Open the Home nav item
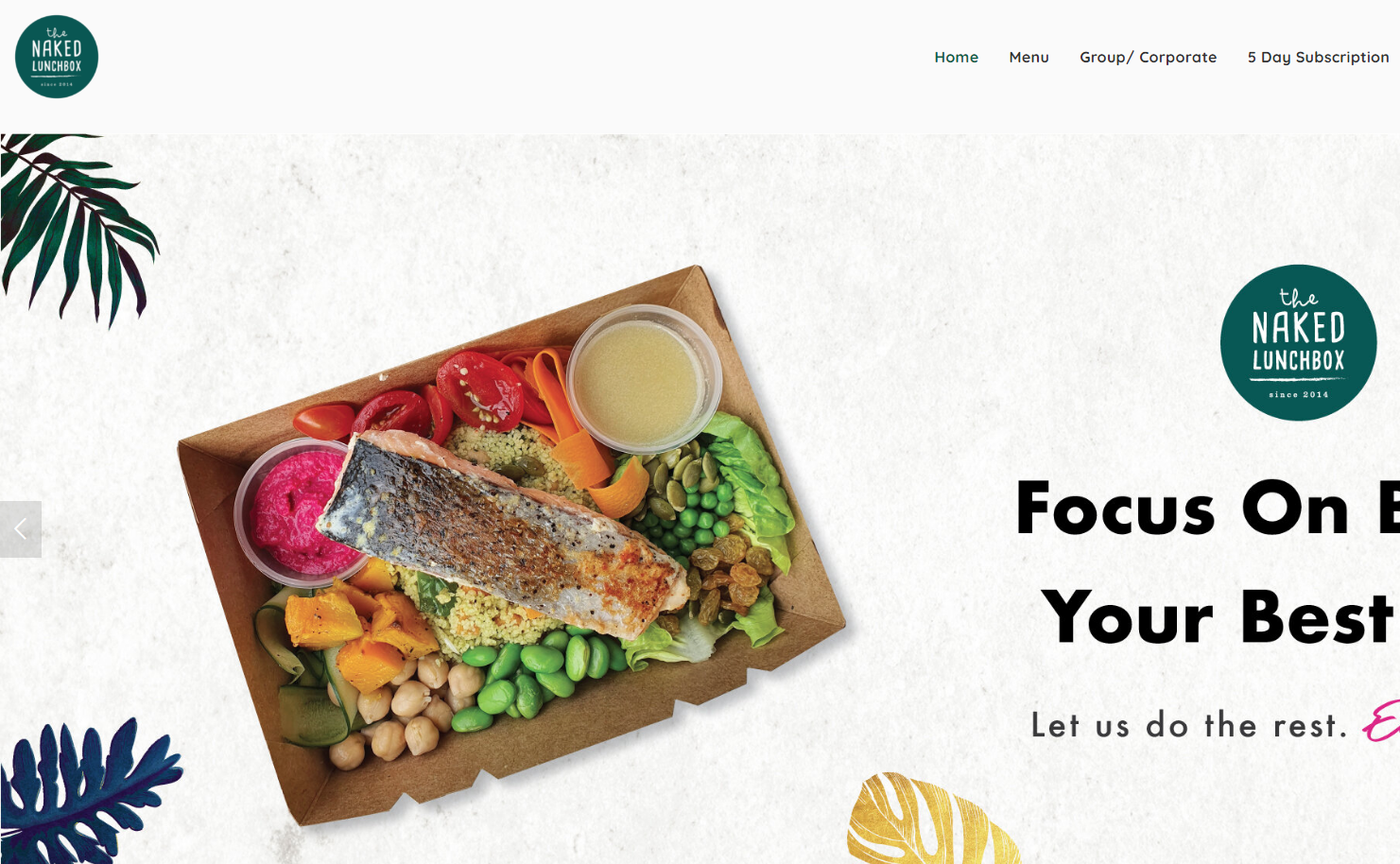Image resolution: width=1400 pixels, height=864 pixels. (x=956, y=57)
